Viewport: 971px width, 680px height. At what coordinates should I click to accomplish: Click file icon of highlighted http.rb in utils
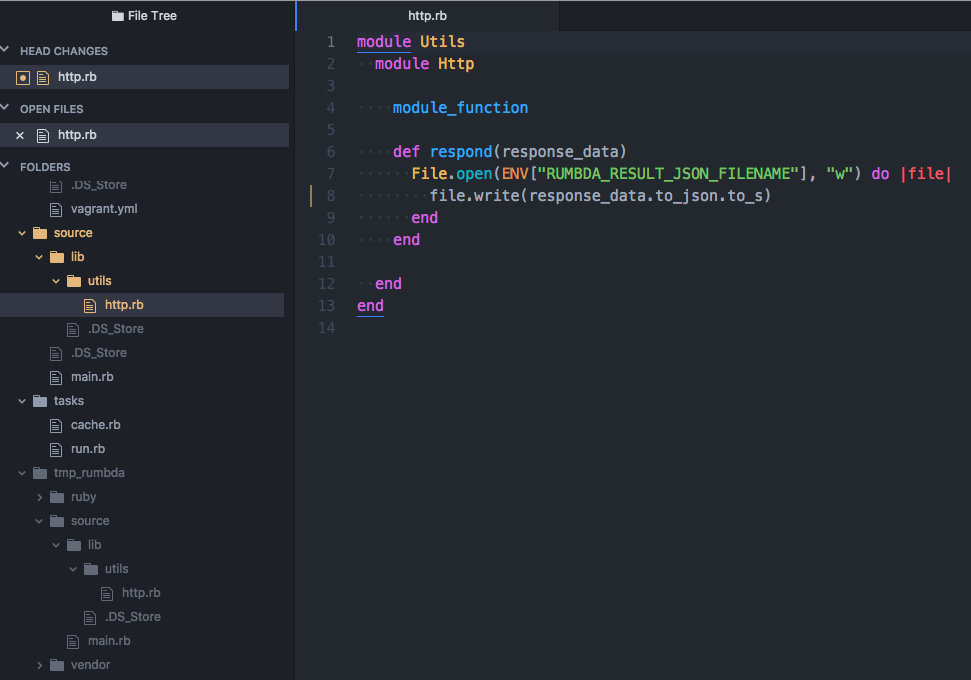[x=90, y=305]
